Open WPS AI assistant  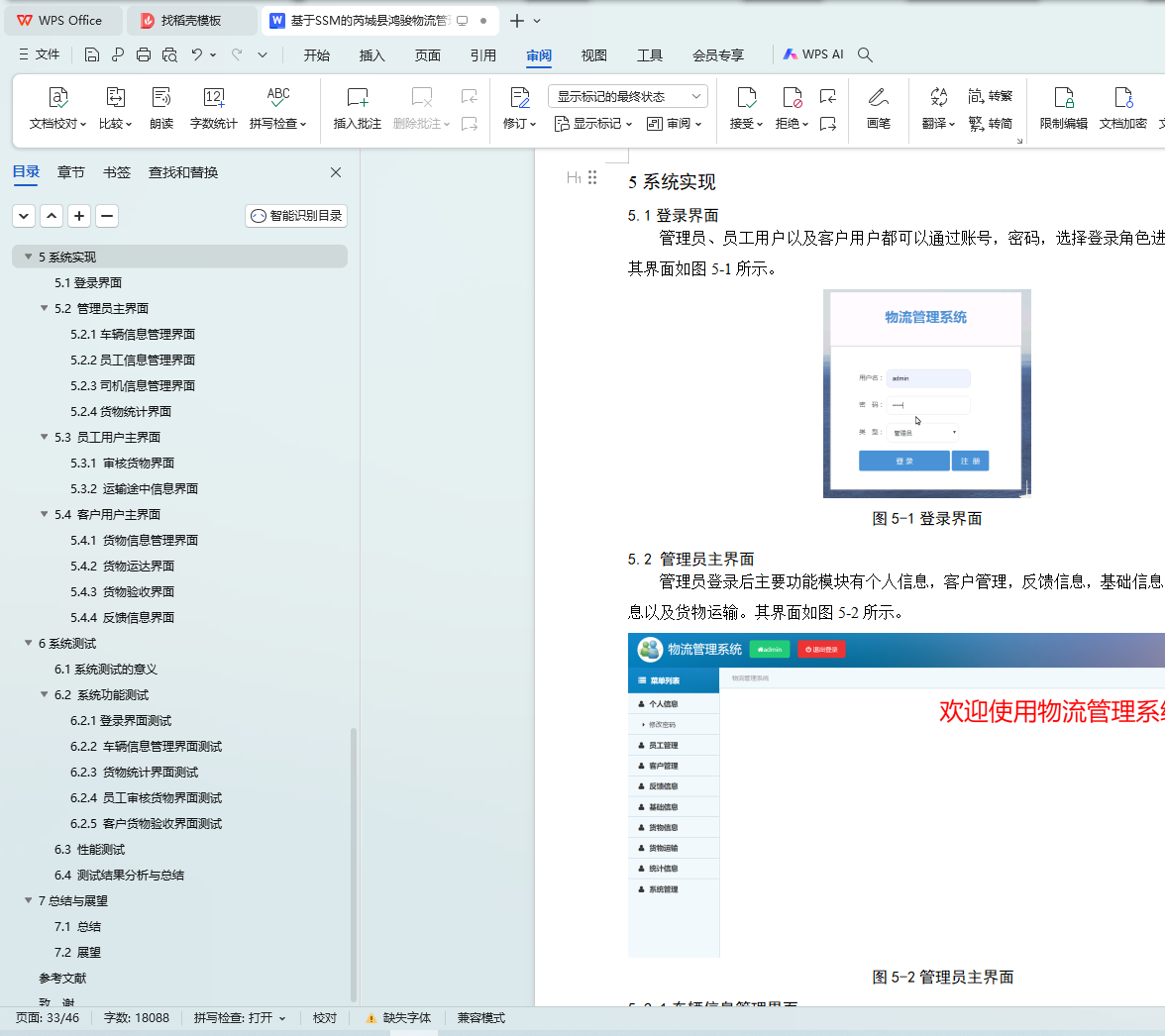[813, 54]
